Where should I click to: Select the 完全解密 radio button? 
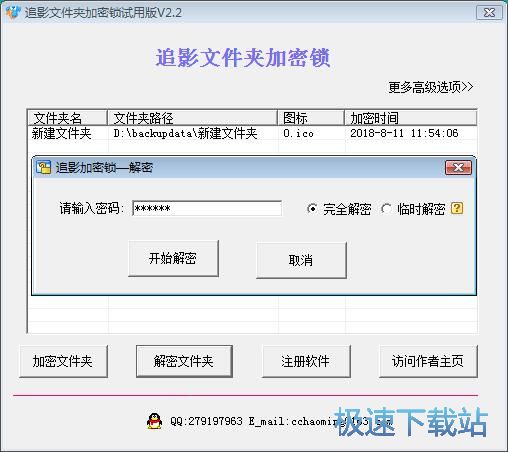(312, 209)
